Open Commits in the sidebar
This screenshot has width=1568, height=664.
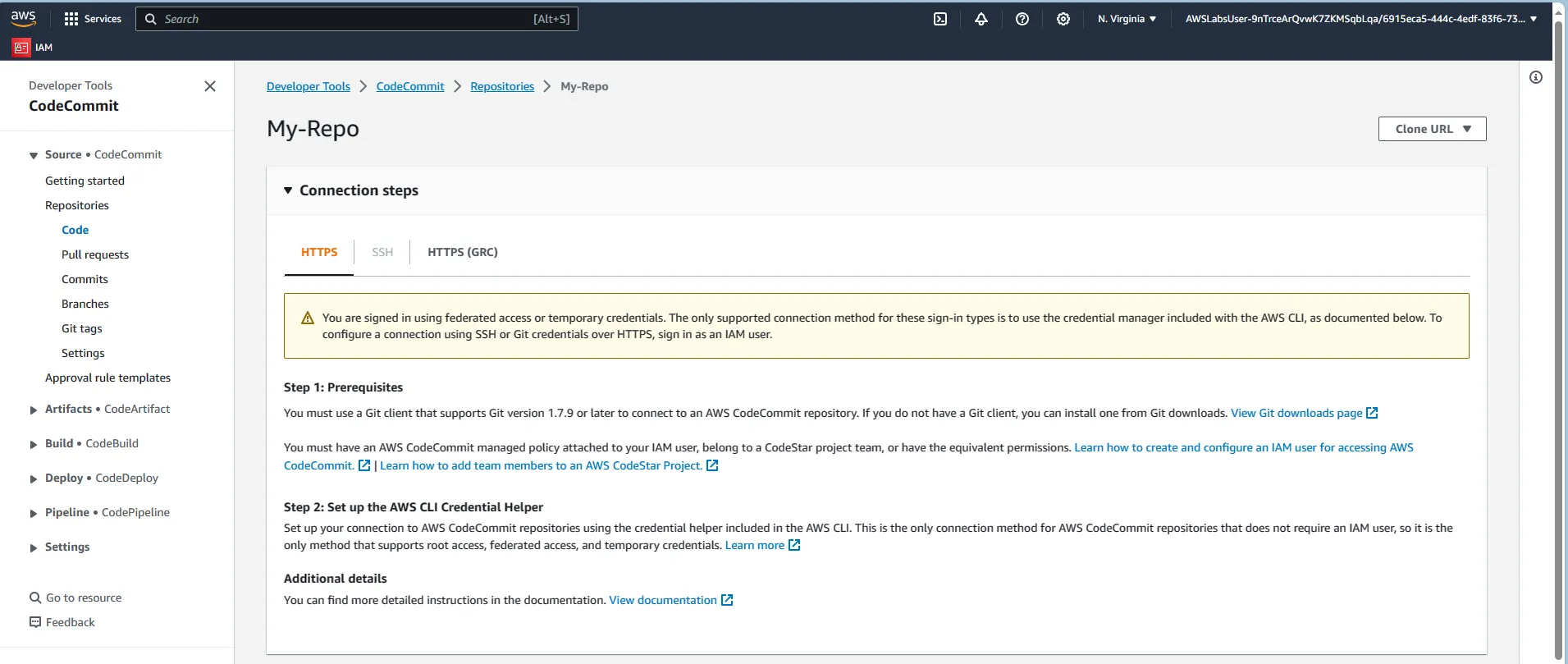pos(85,279)
